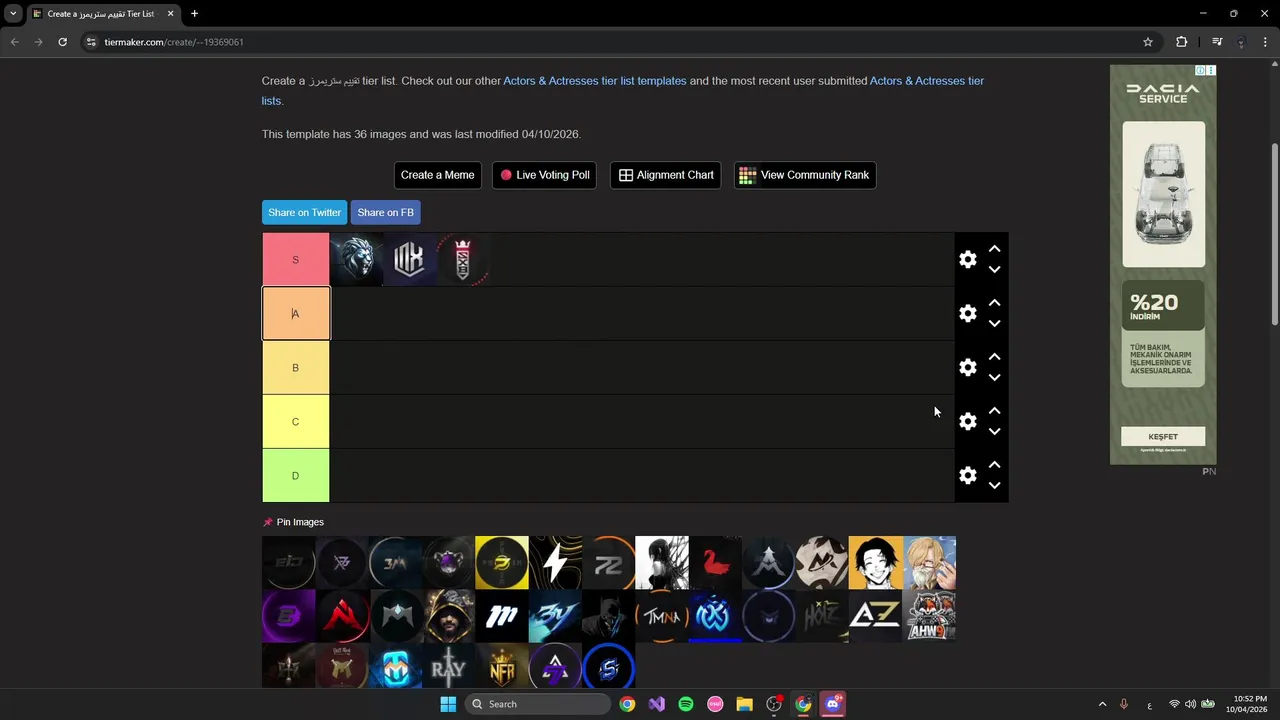Viewport: 1280px width, 720px height.
Task: Pick the NFR gold crown image
Action: 502,667
